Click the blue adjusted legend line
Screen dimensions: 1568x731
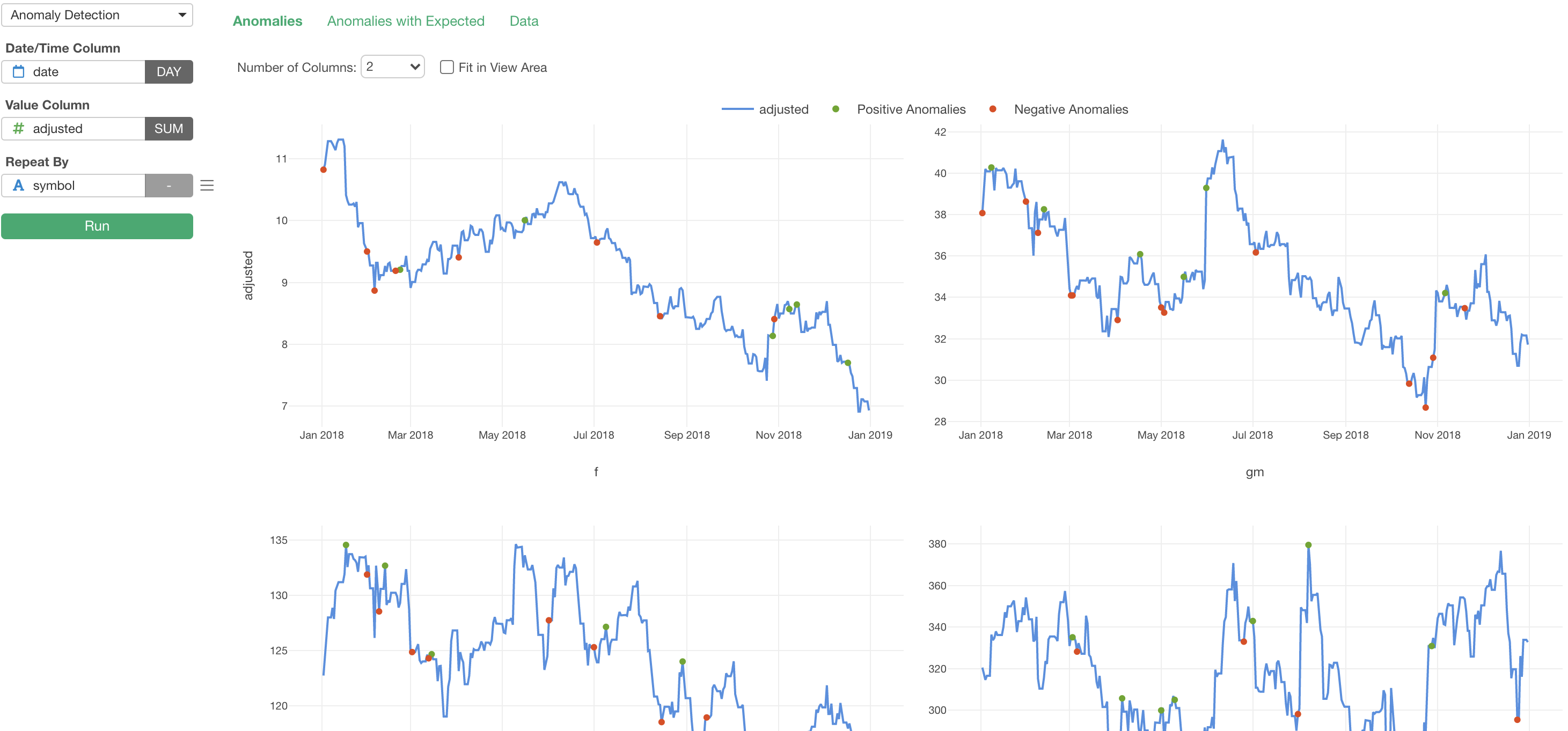(x=737, y=109)
